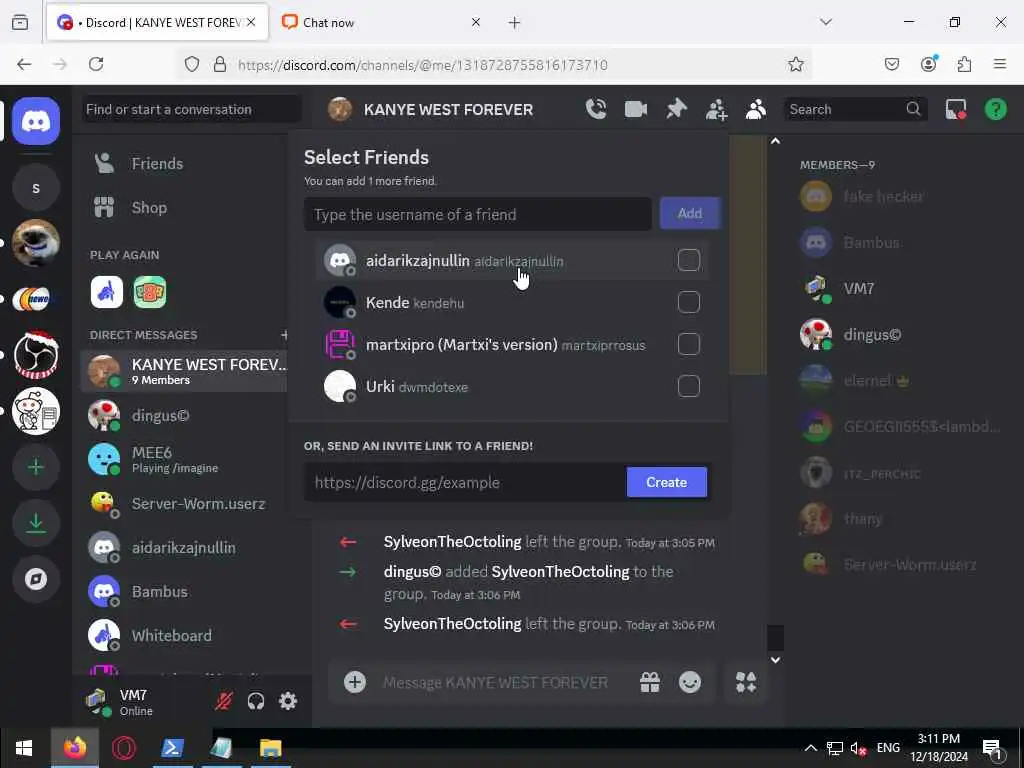Check the box for aidarikzajnullin

point(688,261)
